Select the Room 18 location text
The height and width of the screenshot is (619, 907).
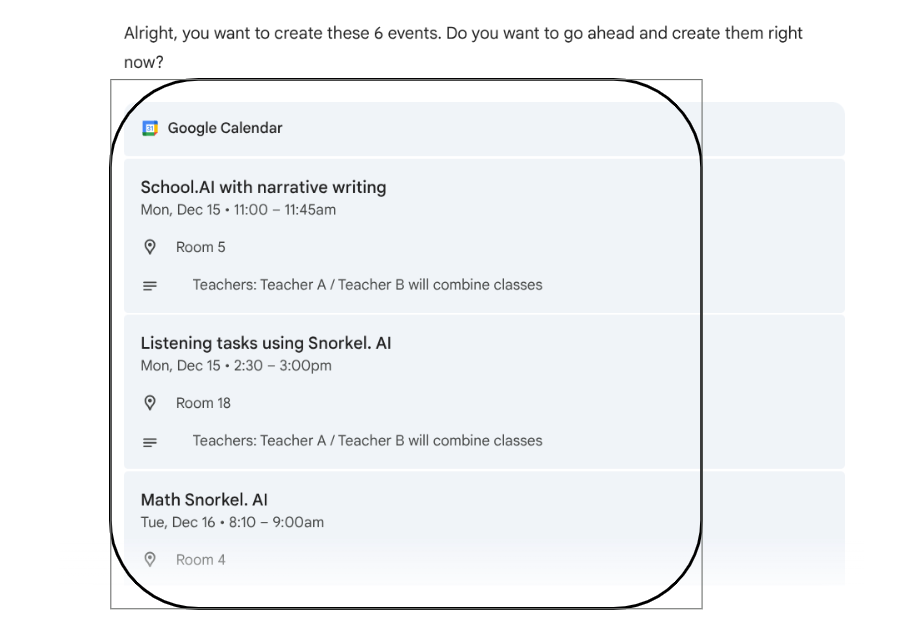(203, 403)
